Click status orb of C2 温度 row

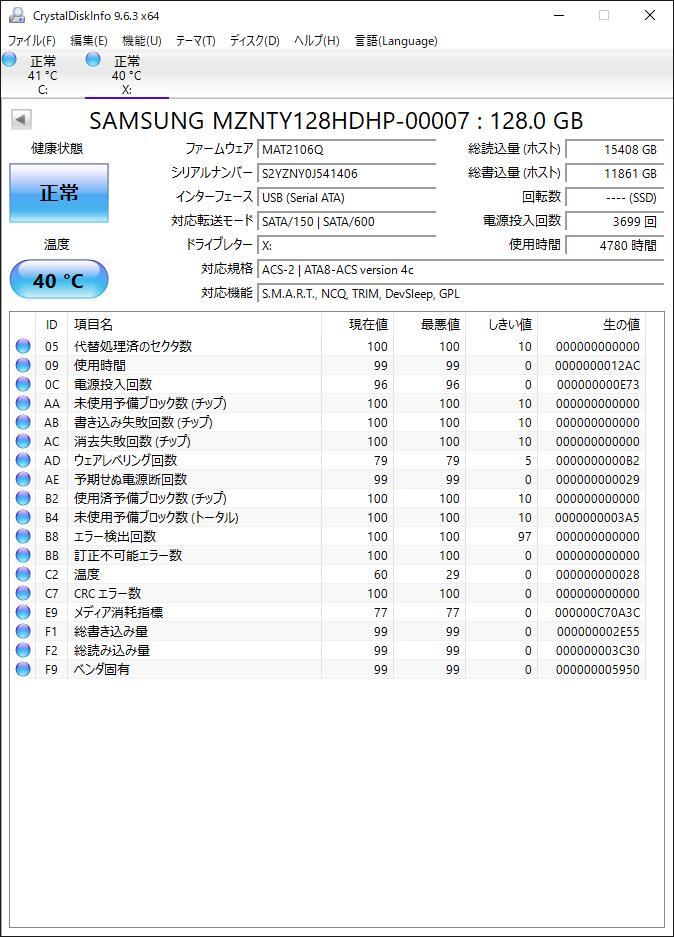pos(23,574)
